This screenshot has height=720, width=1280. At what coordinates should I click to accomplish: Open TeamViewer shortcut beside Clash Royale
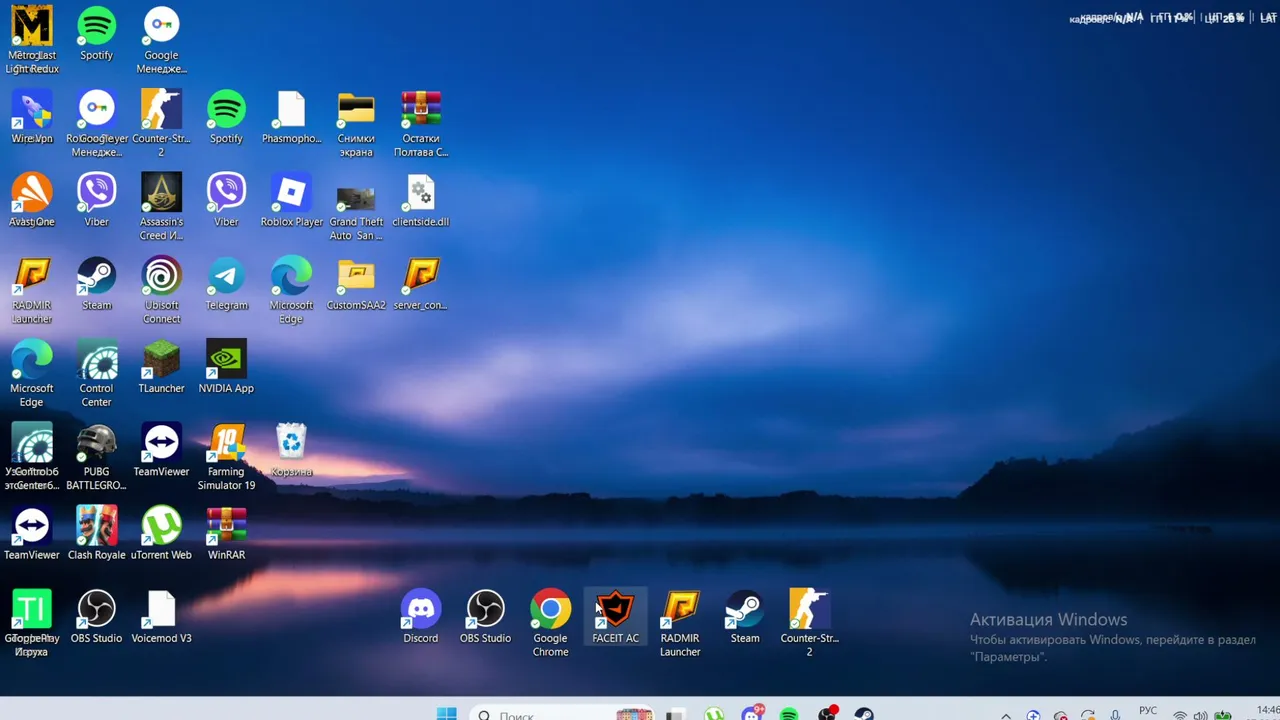pyautogui.click(x=32, y=533)
